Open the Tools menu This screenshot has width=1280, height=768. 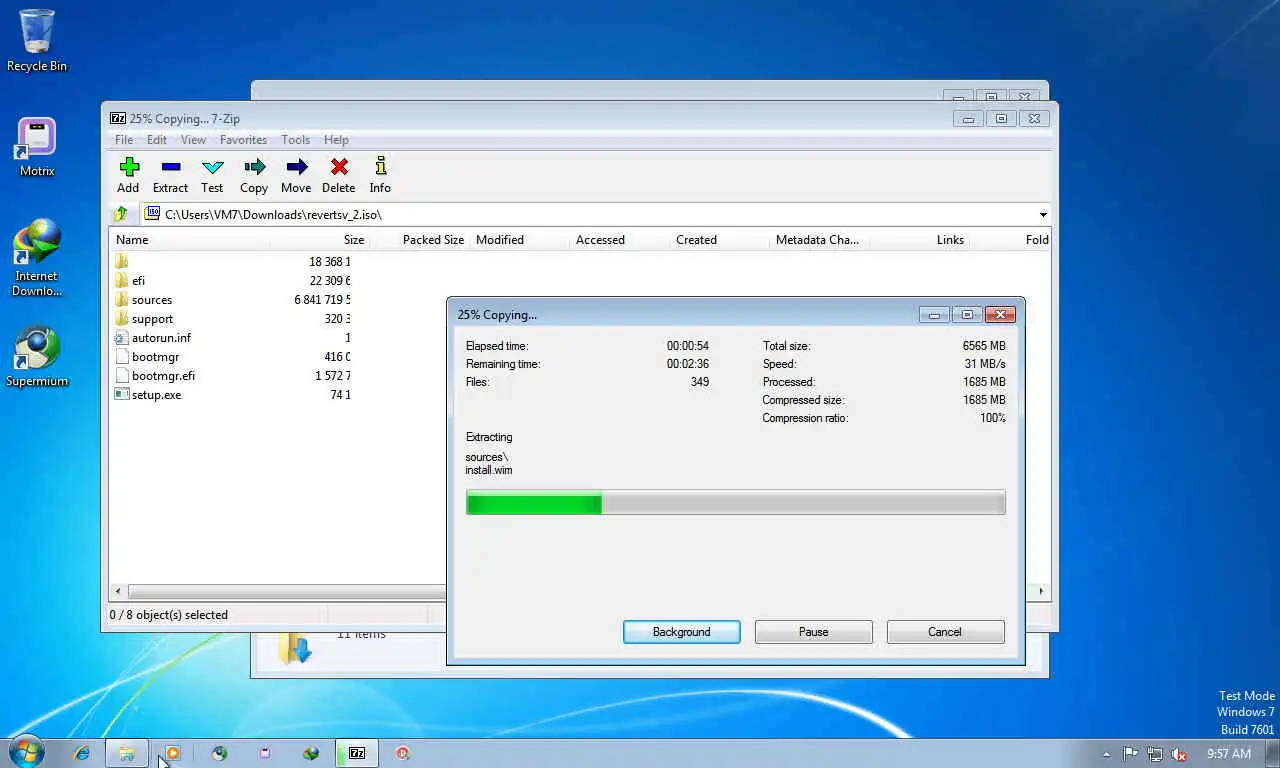pos(295,140)
